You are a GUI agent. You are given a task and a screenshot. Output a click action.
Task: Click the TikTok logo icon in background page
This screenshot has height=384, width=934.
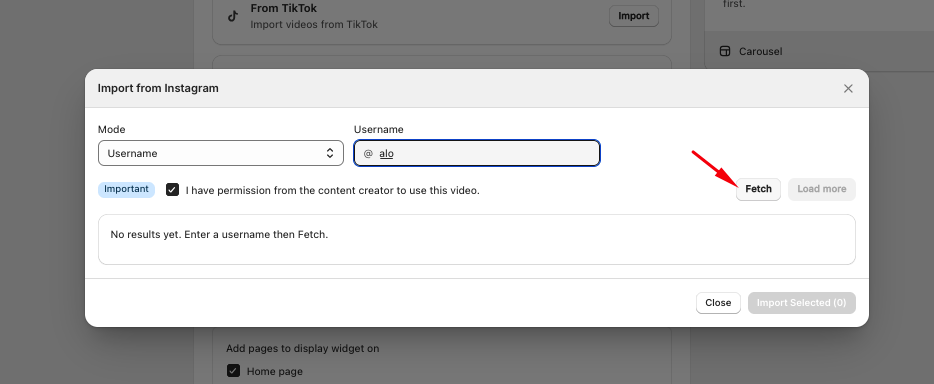pos(234,16)
